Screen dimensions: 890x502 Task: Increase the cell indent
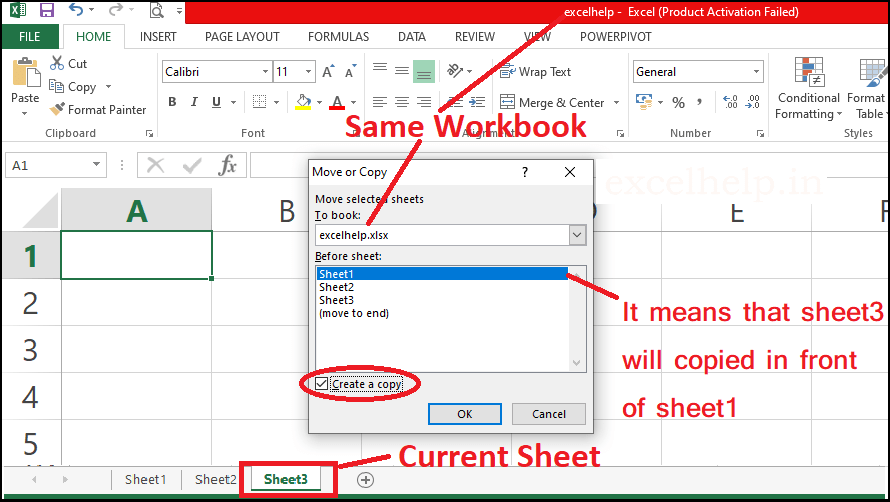click(x=477, y=102)
